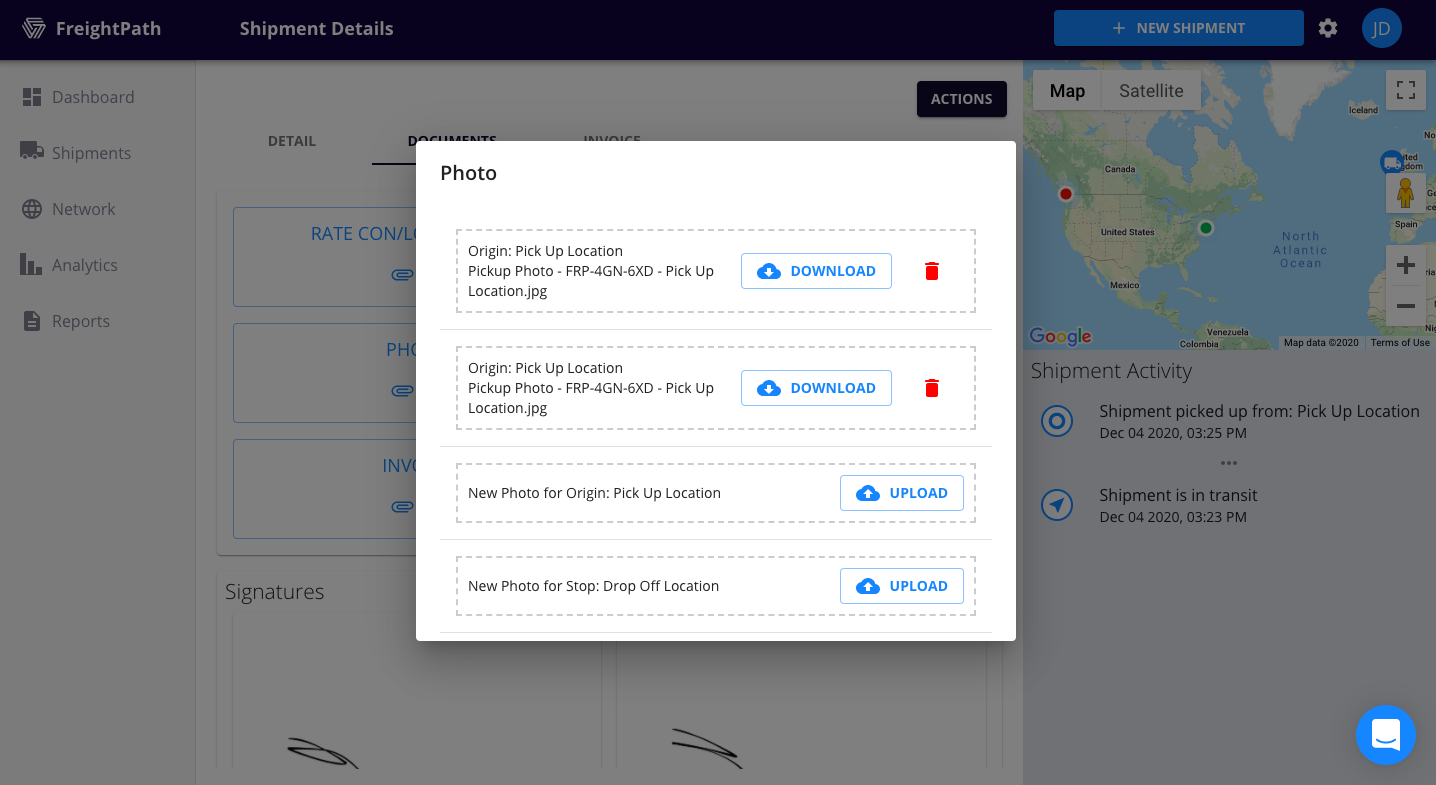Zoom in on the map
This screenshot has width=1436, height=785.
[x=1405, y=265]
